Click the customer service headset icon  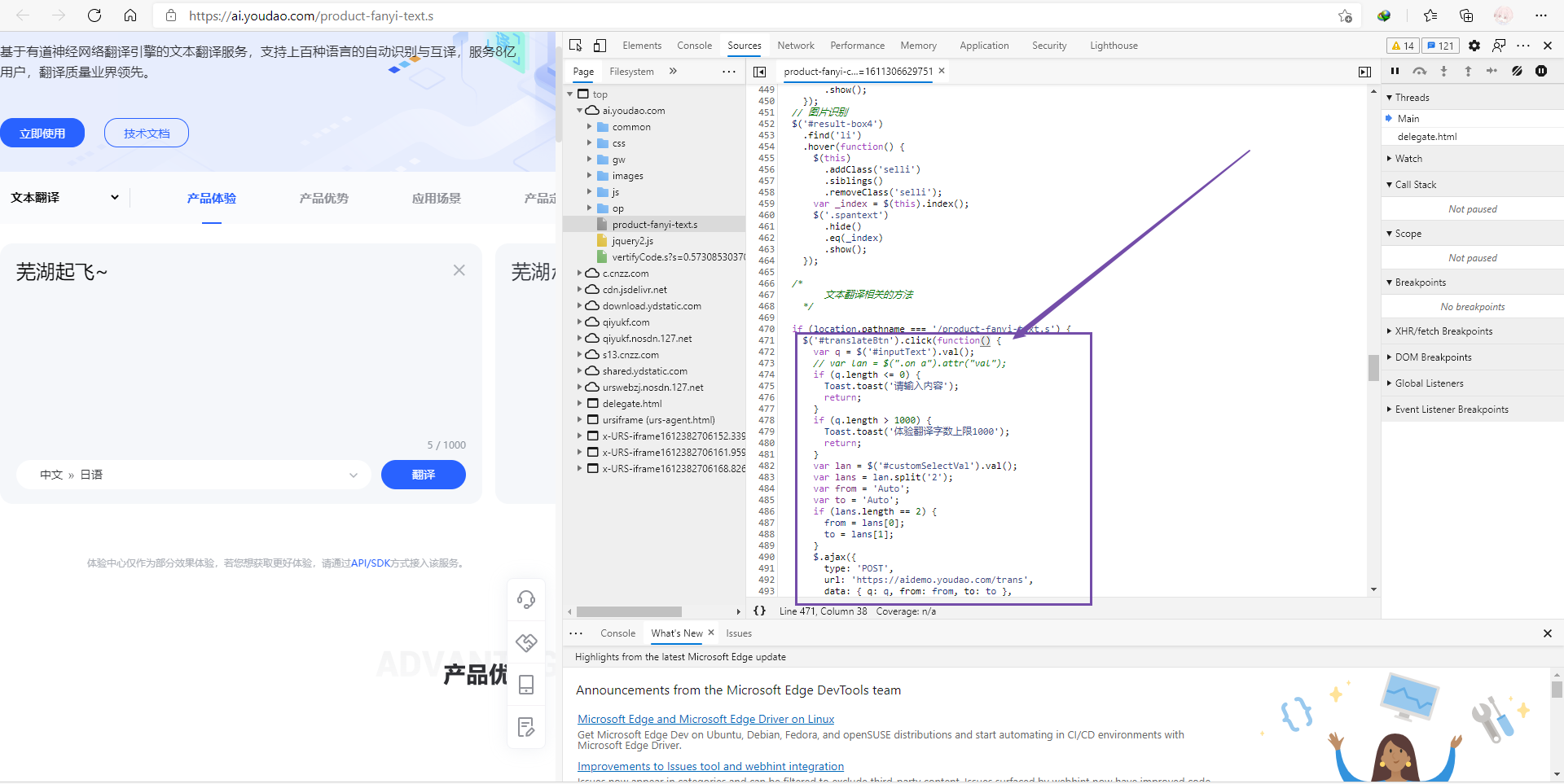pyautogui.click(x=526, y=600)
